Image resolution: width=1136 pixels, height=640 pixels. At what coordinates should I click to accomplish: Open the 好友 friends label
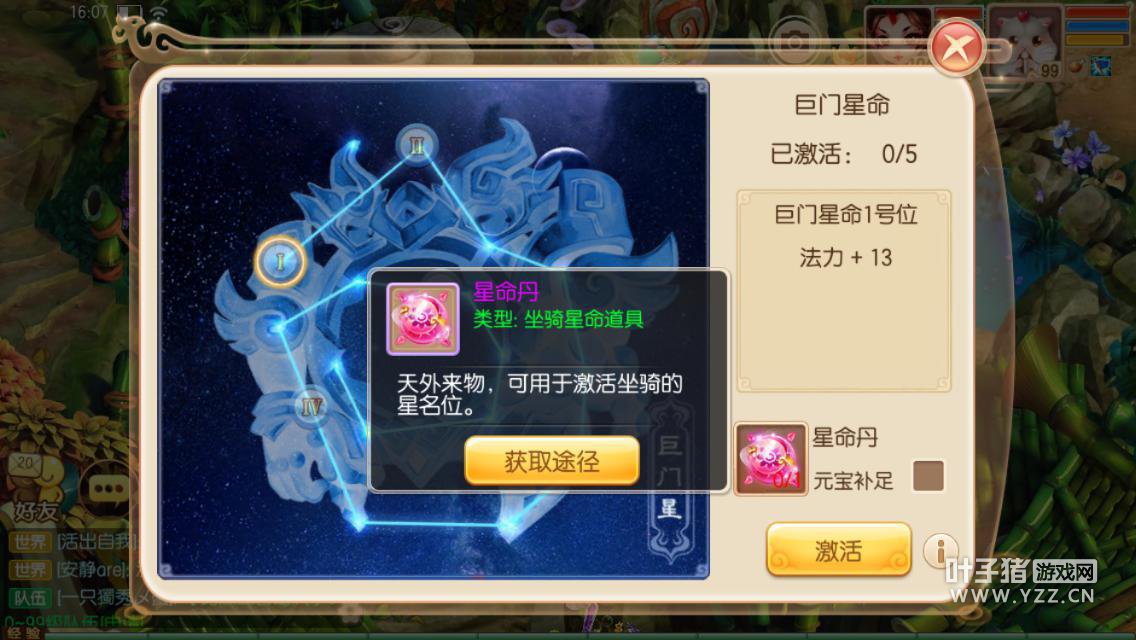(36, 512)
